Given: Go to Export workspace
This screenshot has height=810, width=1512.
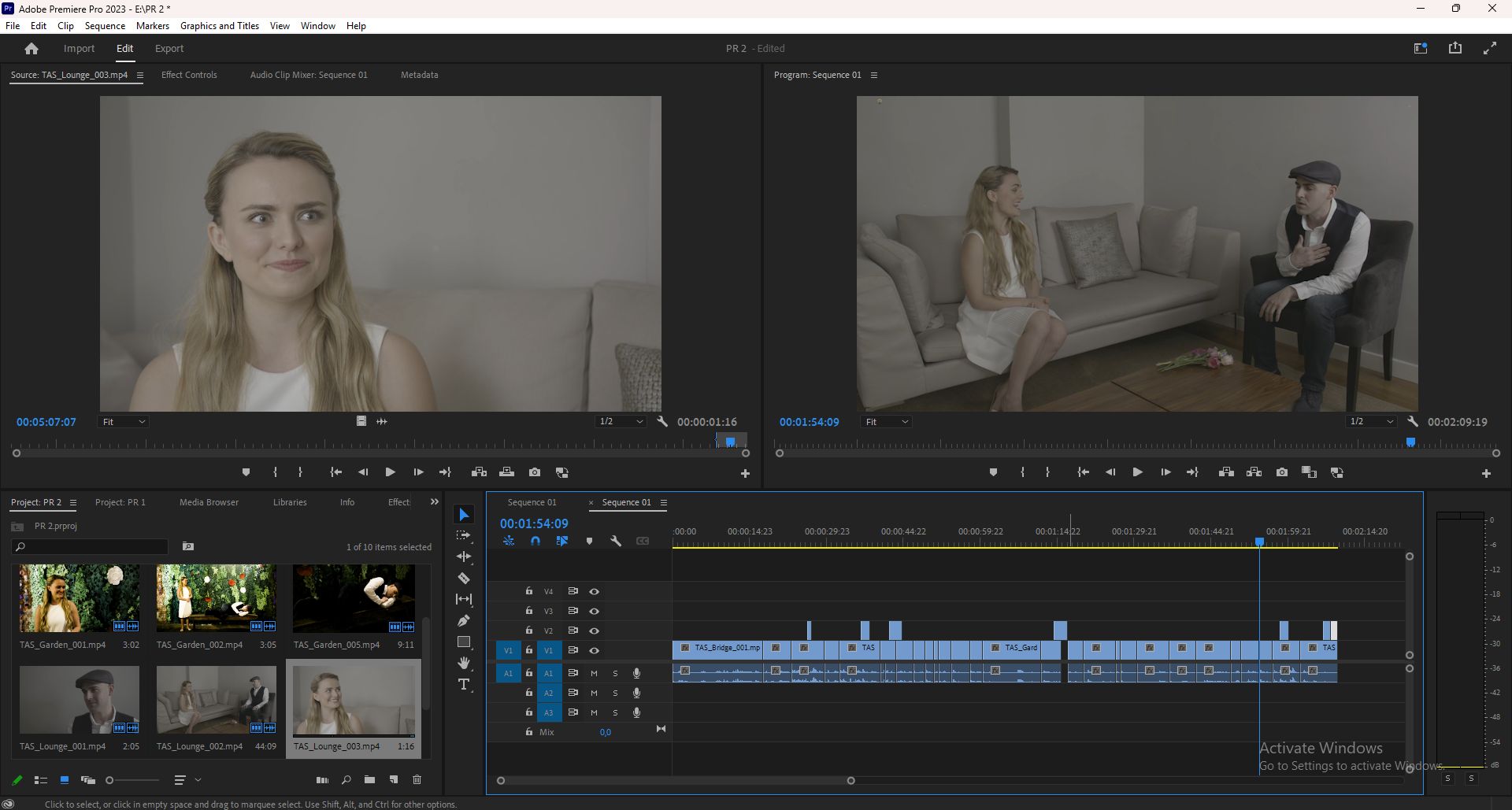Looking at the screenshot, I should 169,49.
